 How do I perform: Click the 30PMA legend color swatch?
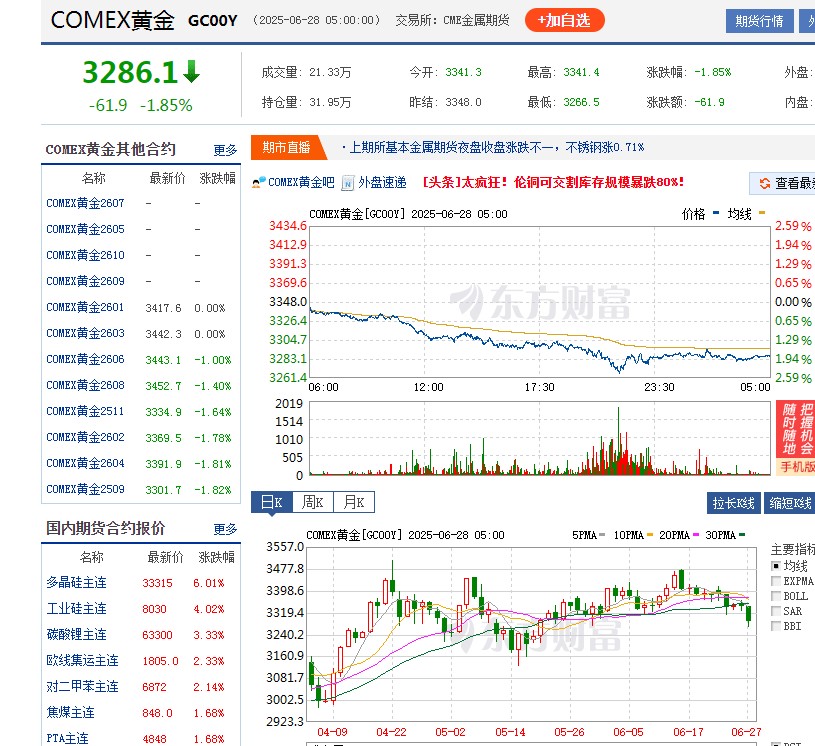(x=742, y=535)
